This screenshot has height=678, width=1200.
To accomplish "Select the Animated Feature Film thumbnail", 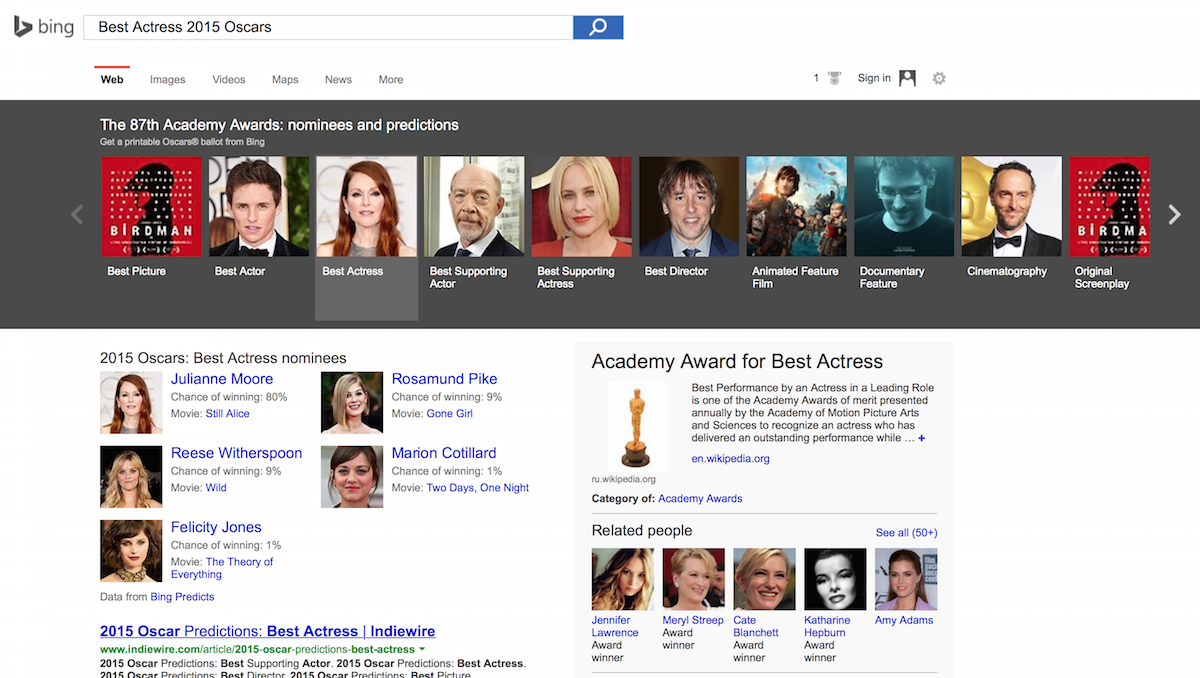I will (x=797, y=207).
